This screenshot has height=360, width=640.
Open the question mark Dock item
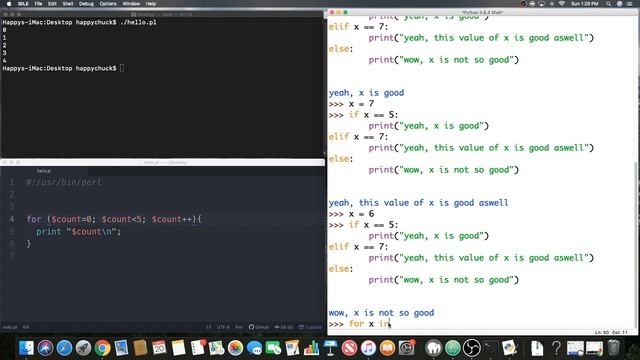point(556,348)
